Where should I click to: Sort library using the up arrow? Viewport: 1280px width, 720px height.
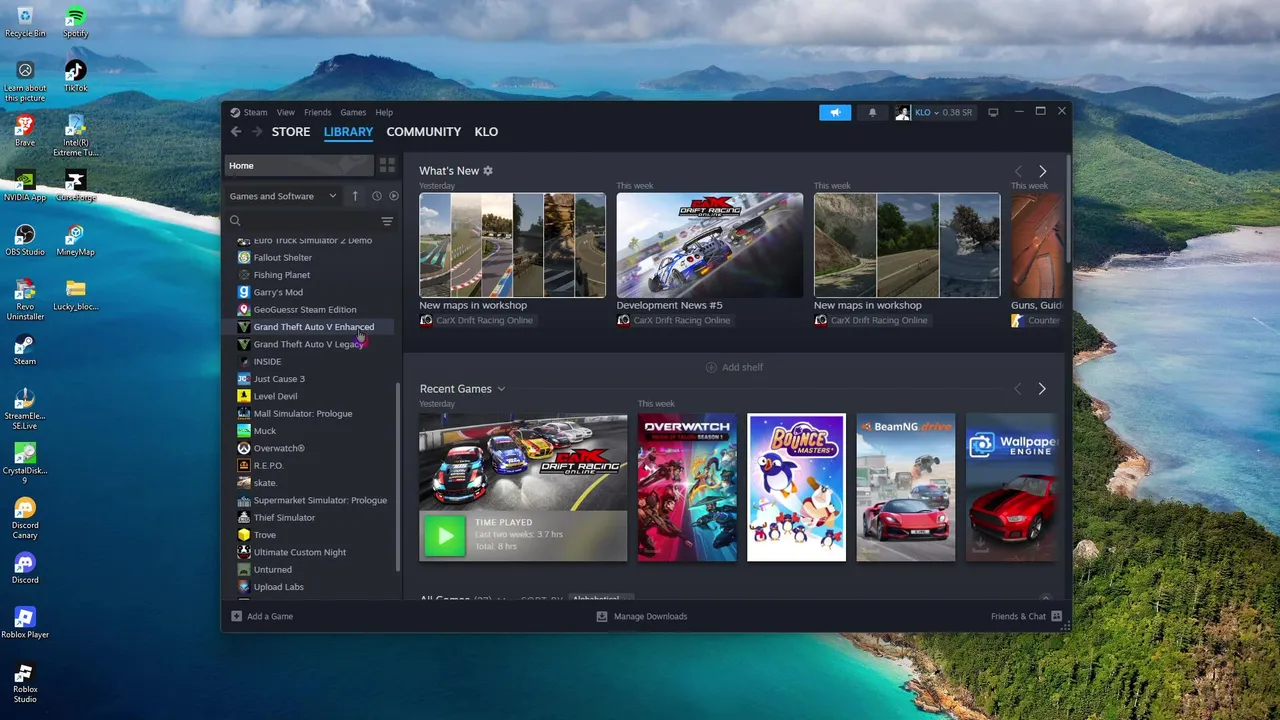tap(355, 196)
